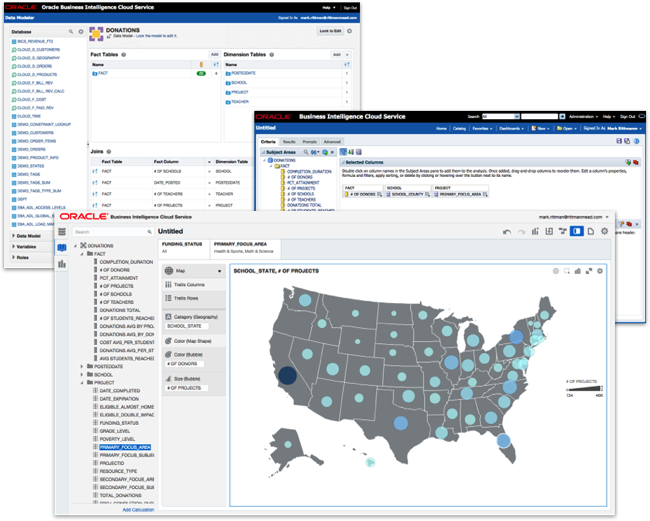This screenshot has width=650, height=521.
Task: Click the # OF PROJECTS size legend bar
Action: 585,388
